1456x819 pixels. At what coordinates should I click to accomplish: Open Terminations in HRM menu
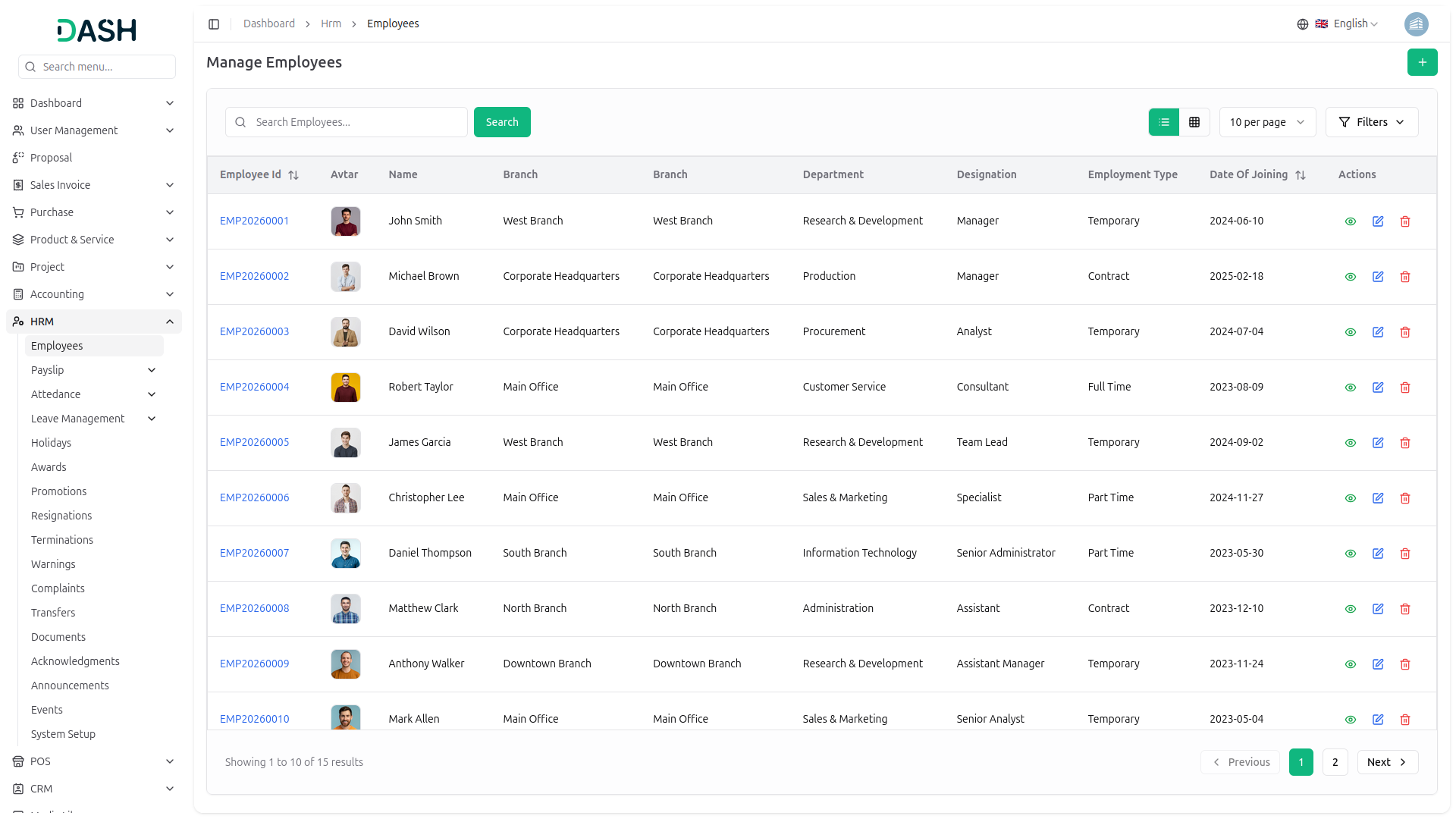pyautogui.click(x=62, y=540)
